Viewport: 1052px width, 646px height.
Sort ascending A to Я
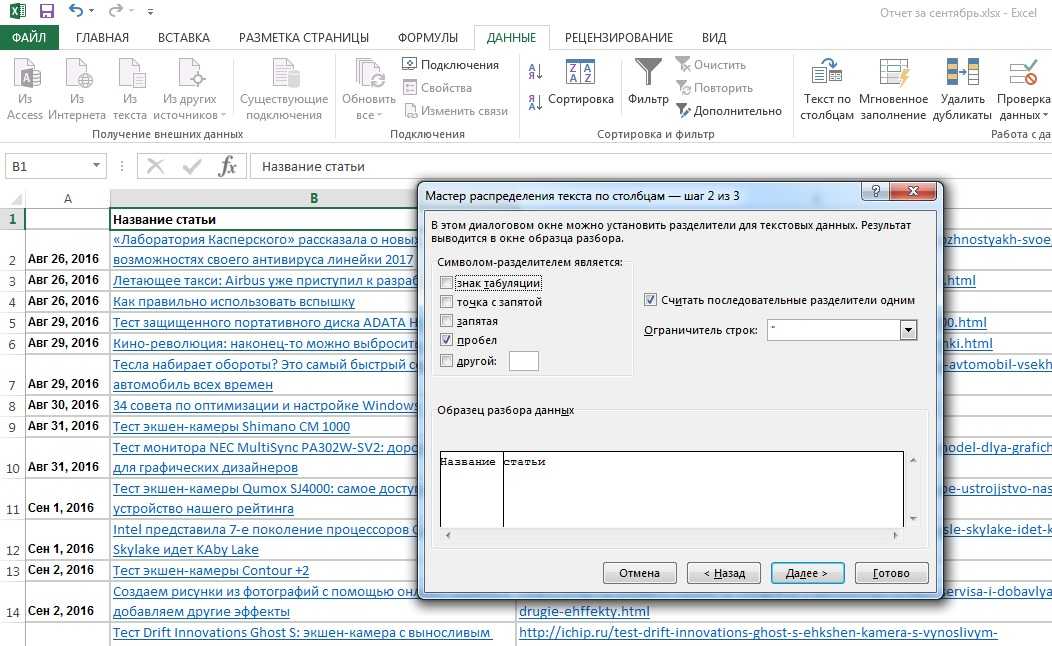[x=535, y=71]
